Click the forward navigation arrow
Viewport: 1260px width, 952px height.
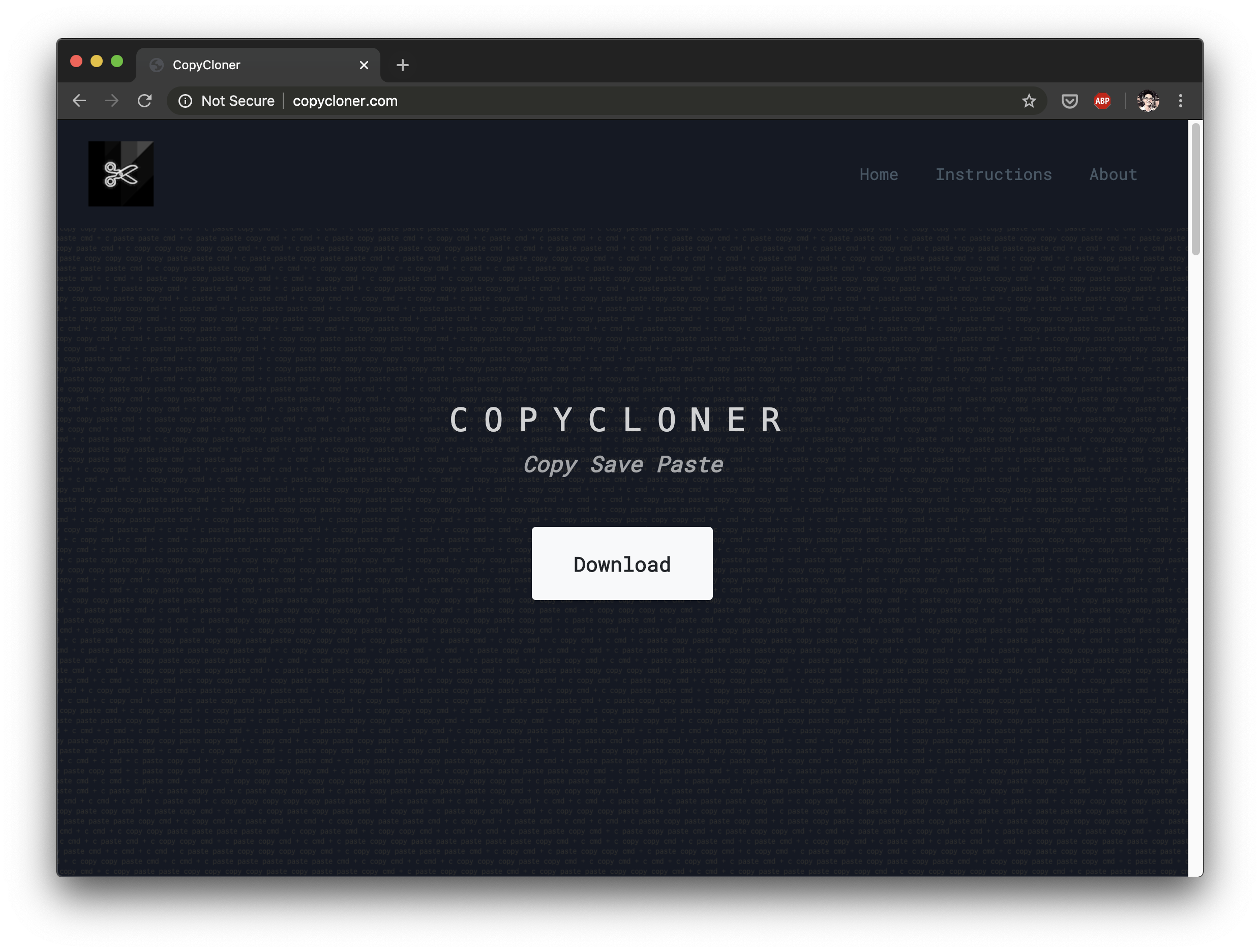pyautogui.click(x=112, y=101)
